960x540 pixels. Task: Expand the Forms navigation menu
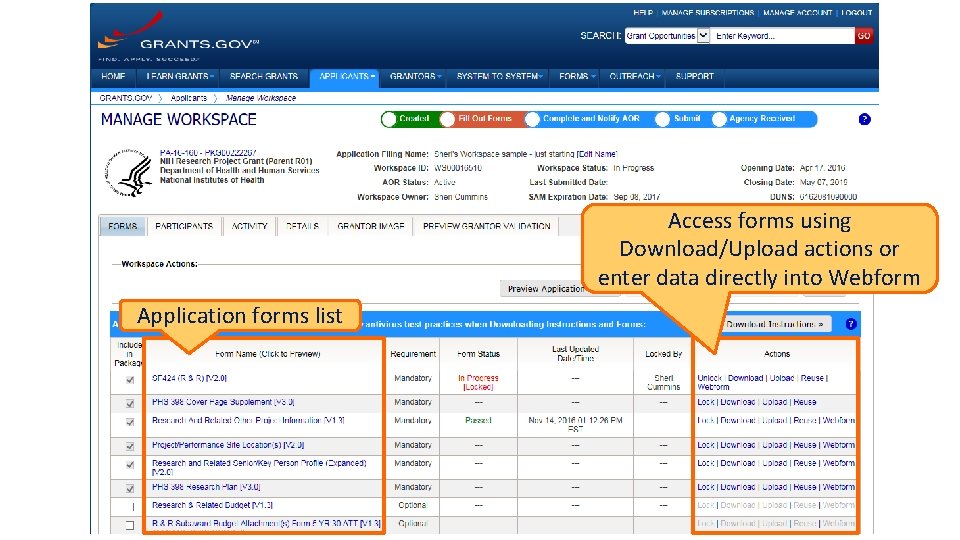pyautogui.click(x=577, y=77)
